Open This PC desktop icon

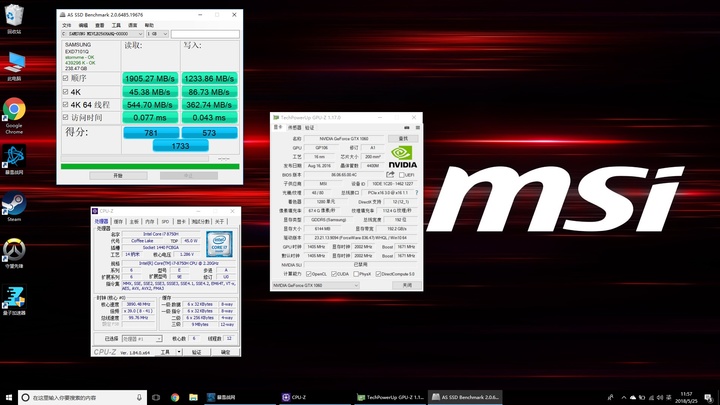coord(14,66)
